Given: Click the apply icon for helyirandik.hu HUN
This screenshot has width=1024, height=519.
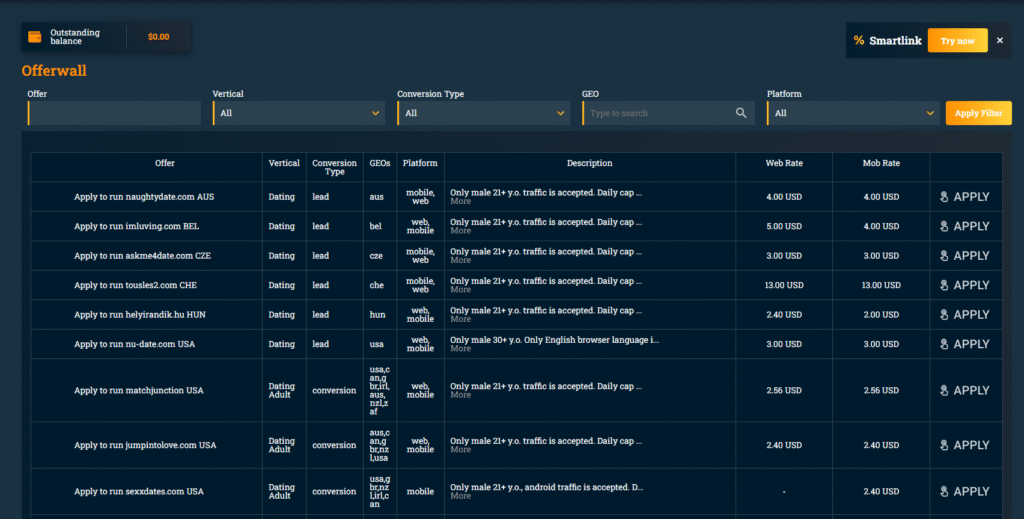Looking at the screenshot, I should tap(944, 314).
